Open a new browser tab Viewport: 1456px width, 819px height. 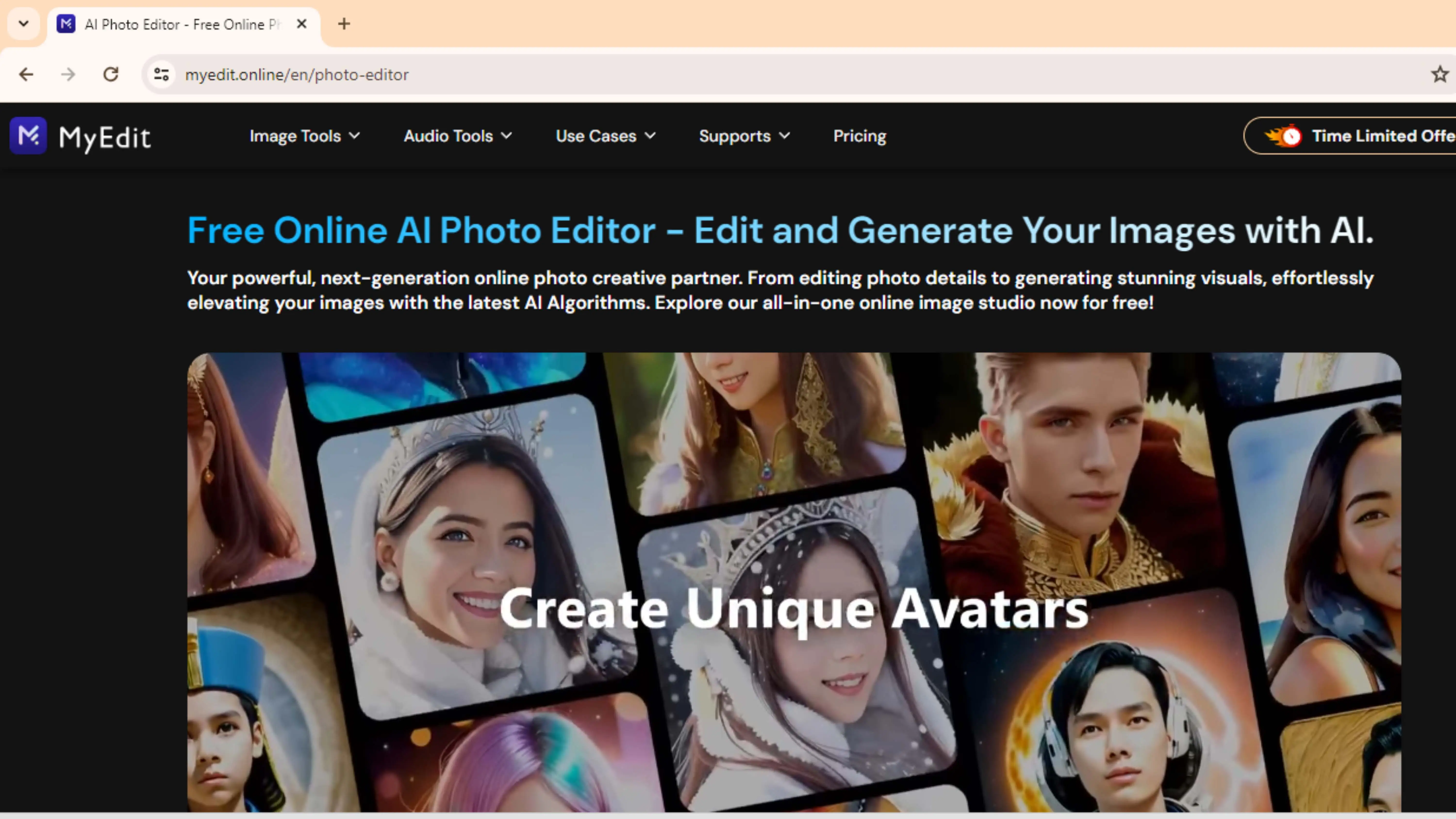[344, 24]
